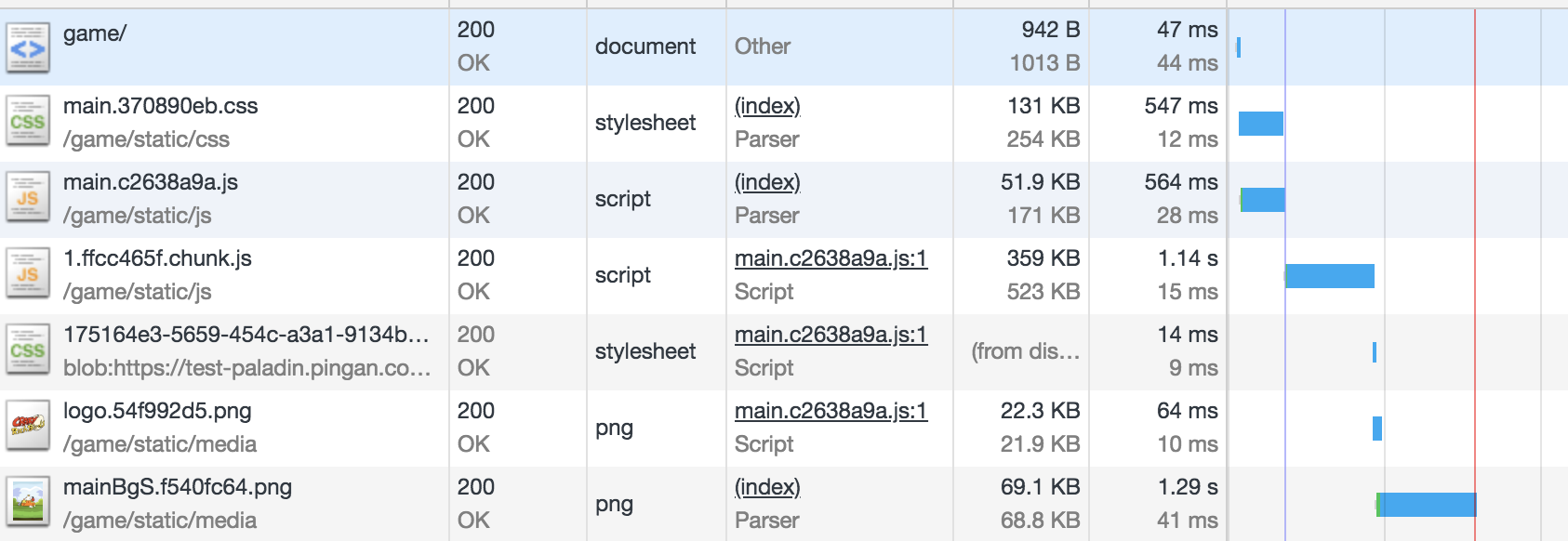This screenshot has height=541, width=1568.
Task: Select the main.370890eb.css request name
Action: [160, 106]
